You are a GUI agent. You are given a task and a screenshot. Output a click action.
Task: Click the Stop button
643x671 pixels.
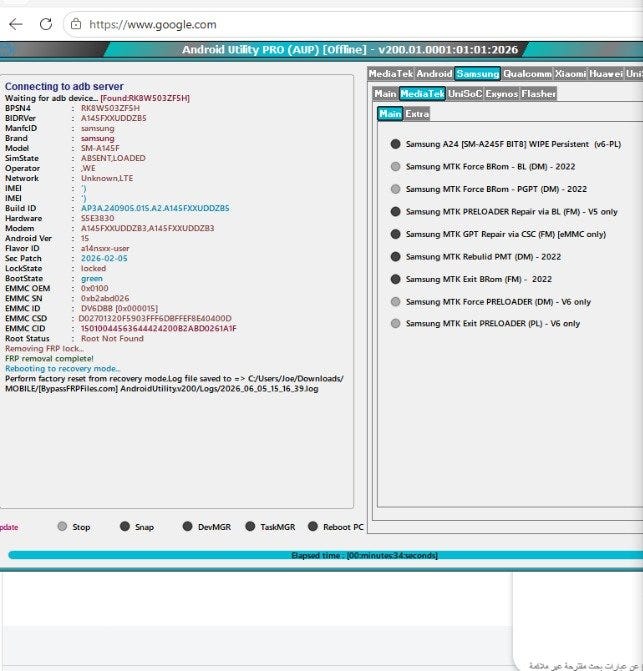74,527
